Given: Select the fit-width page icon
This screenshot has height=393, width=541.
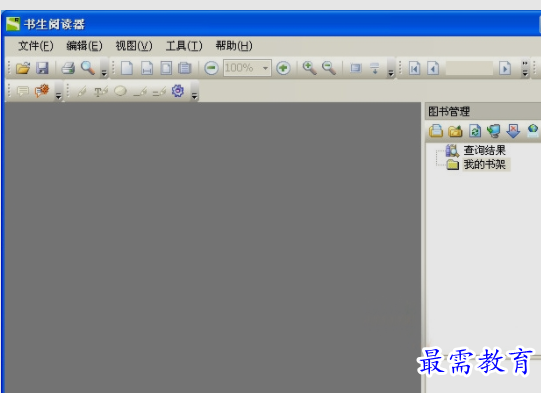Looking at the screenshot, I should 147,68.
